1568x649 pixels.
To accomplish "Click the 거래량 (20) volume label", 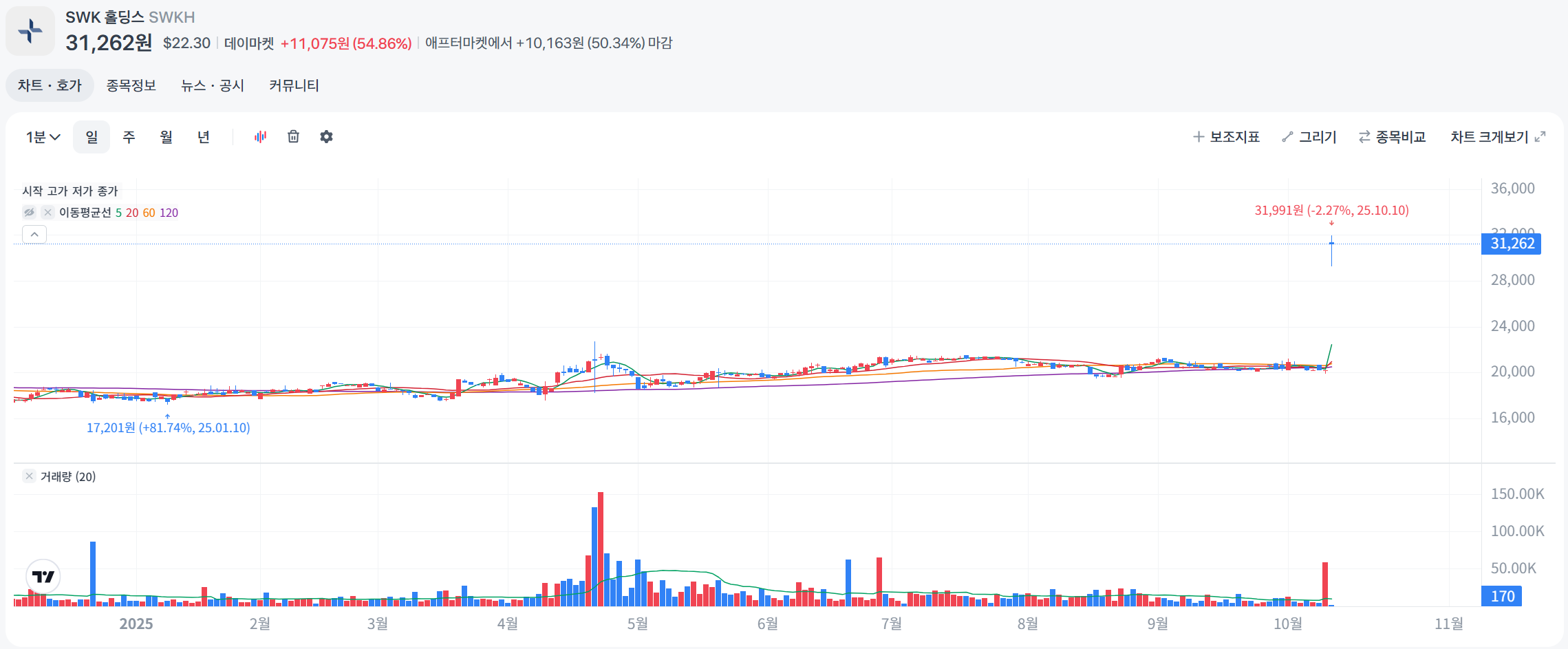I will pos(68,476).
